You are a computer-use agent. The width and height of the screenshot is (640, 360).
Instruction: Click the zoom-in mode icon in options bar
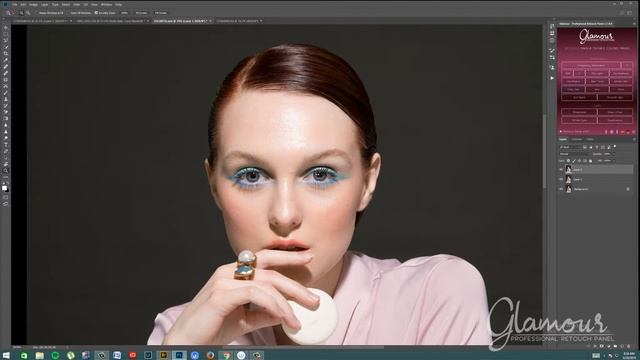point(21,13)
